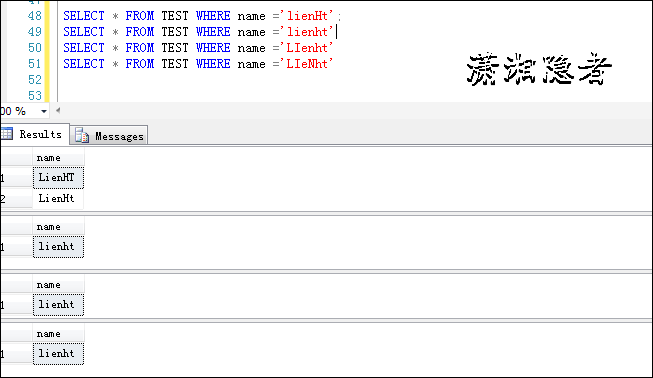Click the 'name' column header of third grid

click(x=58, y=285)
